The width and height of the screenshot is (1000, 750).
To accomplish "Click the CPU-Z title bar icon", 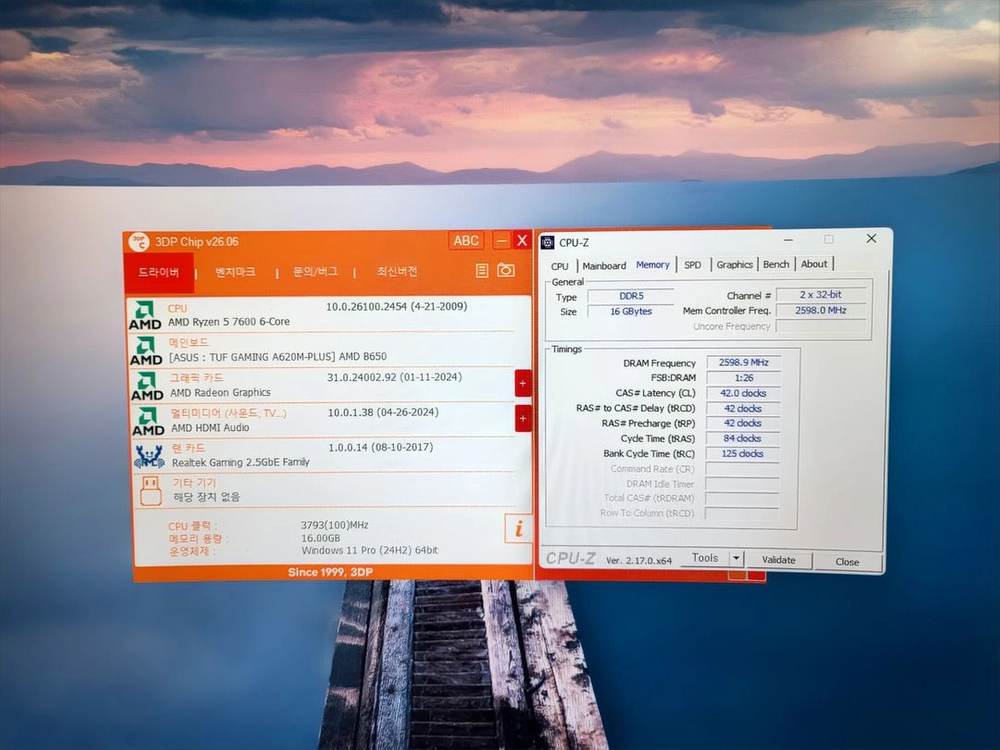I will pos(547,242).
